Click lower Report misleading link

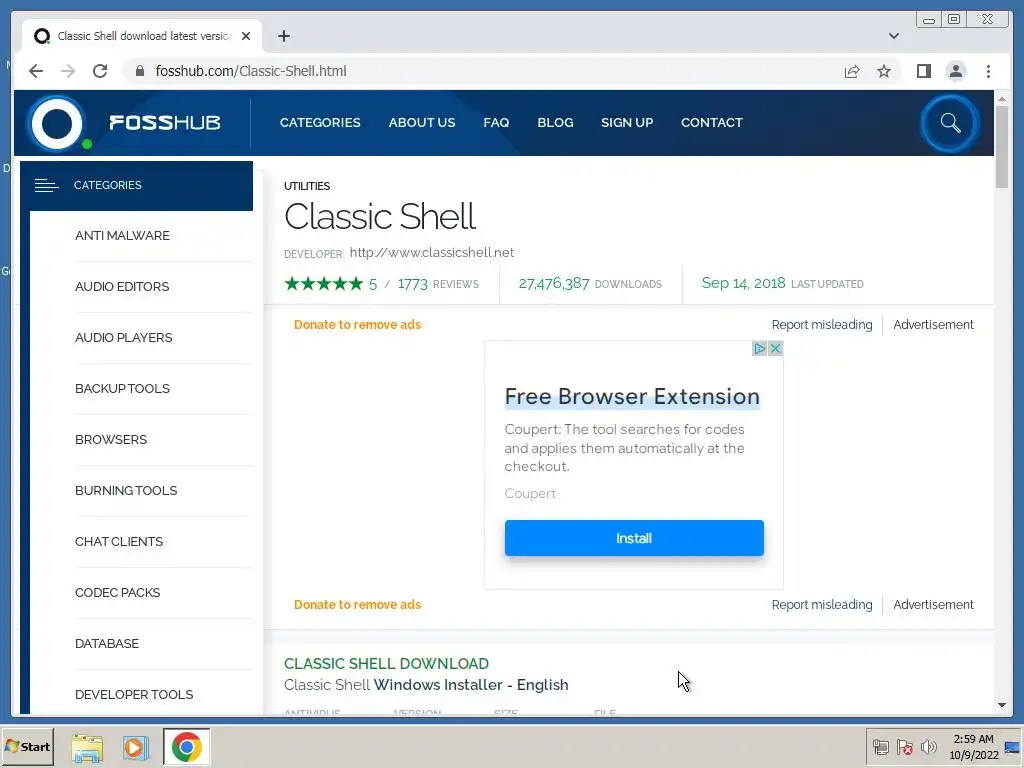point(822,605)
